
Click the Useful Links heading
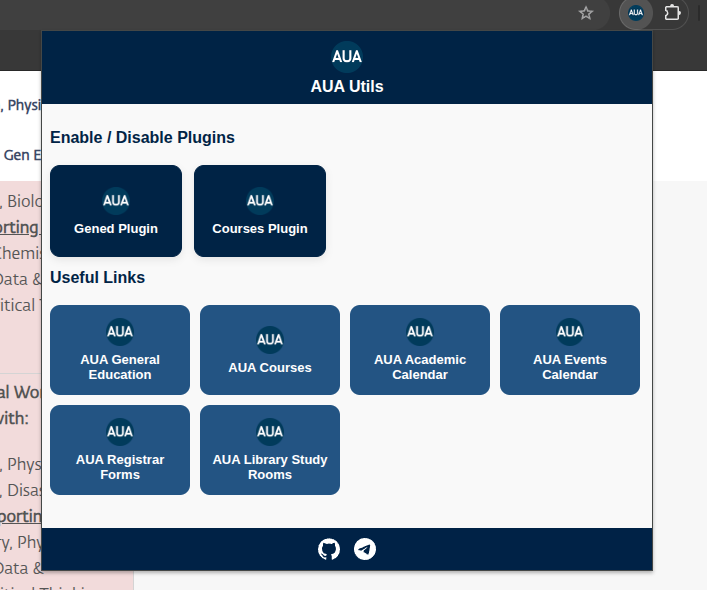[98, 277]
